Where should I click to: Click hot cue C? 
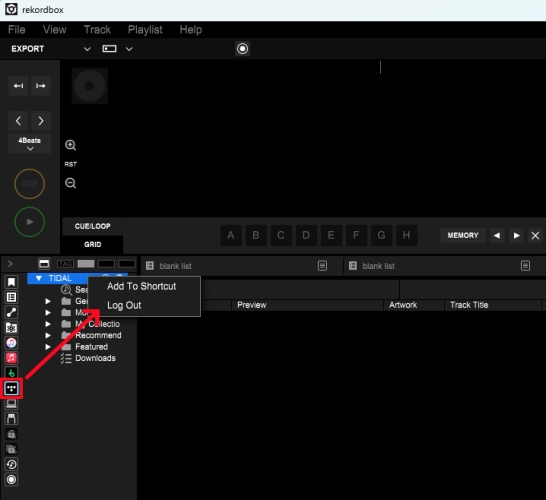(x=281, y=235)
